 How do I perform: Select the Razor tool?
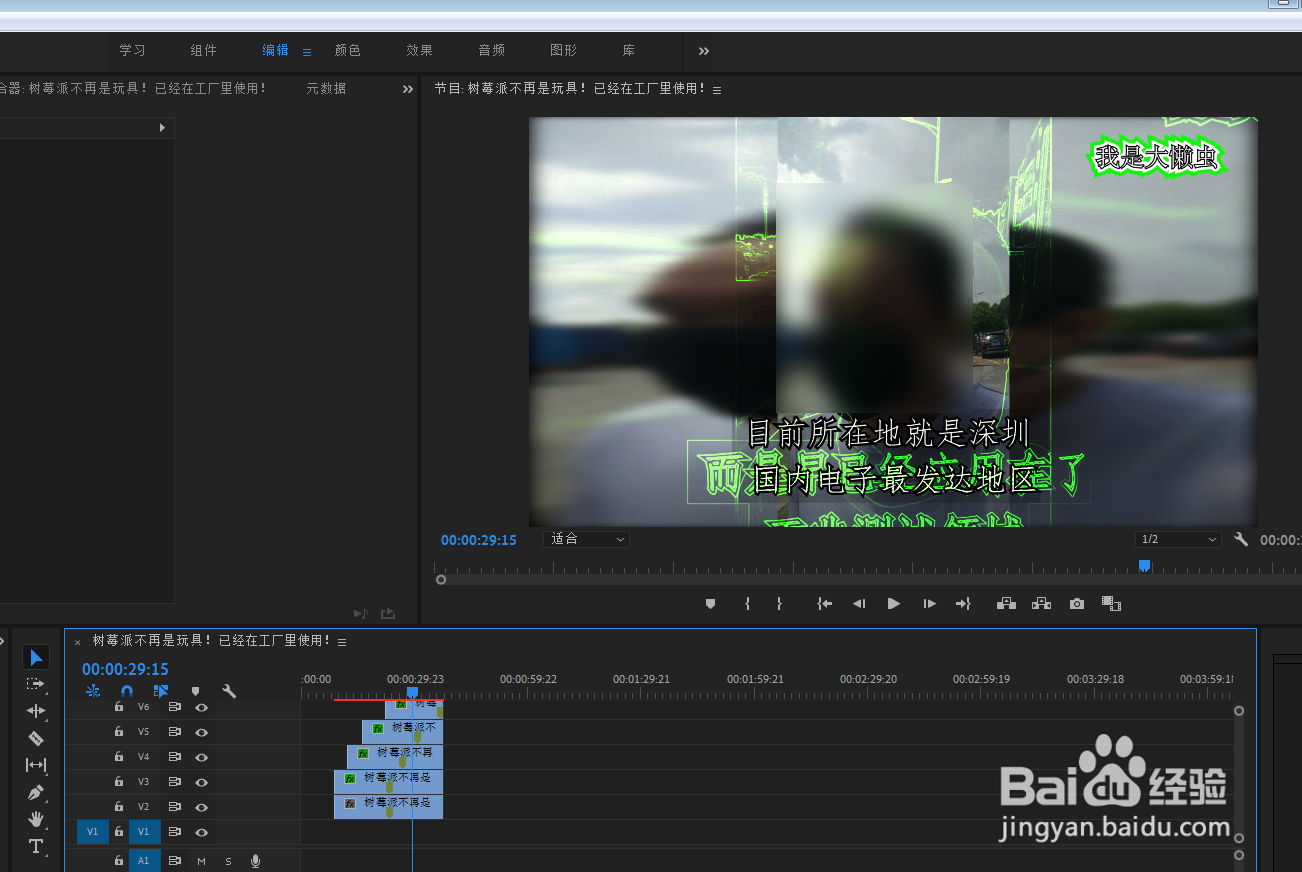point(36,738)
